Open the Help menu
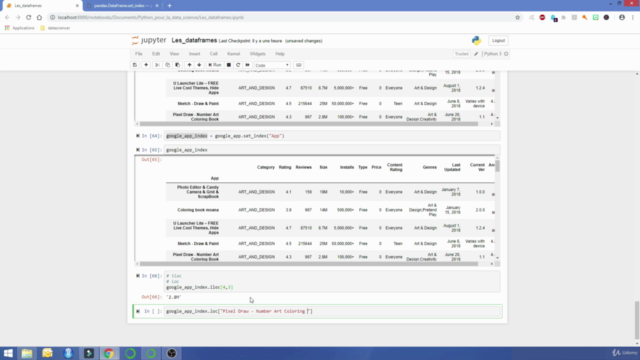 click(280, 54)
